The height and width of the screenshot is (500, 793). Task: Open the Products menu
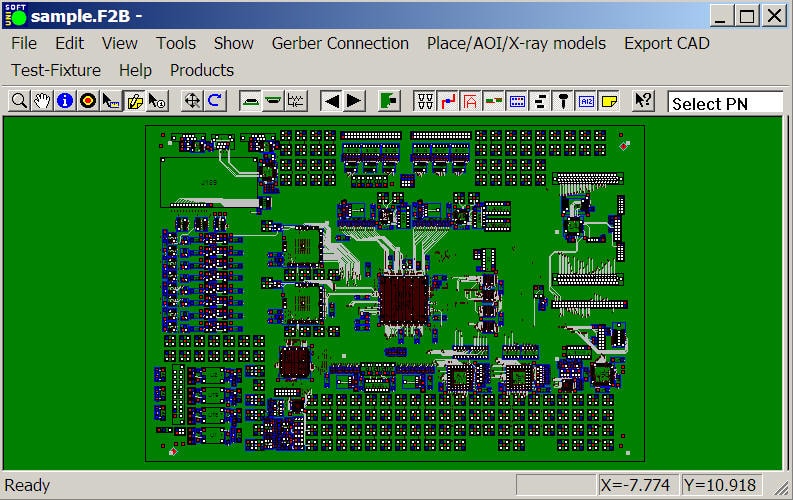click(x=202, y=70)
